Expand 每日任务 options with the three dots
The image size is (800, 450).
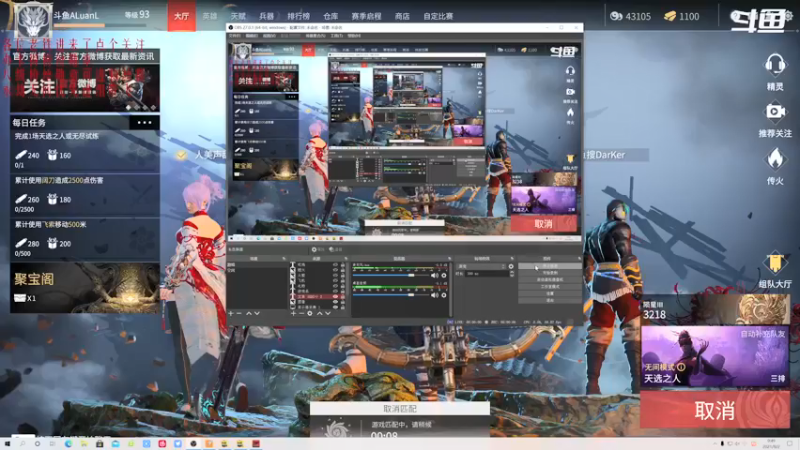(x=144, y=122)
